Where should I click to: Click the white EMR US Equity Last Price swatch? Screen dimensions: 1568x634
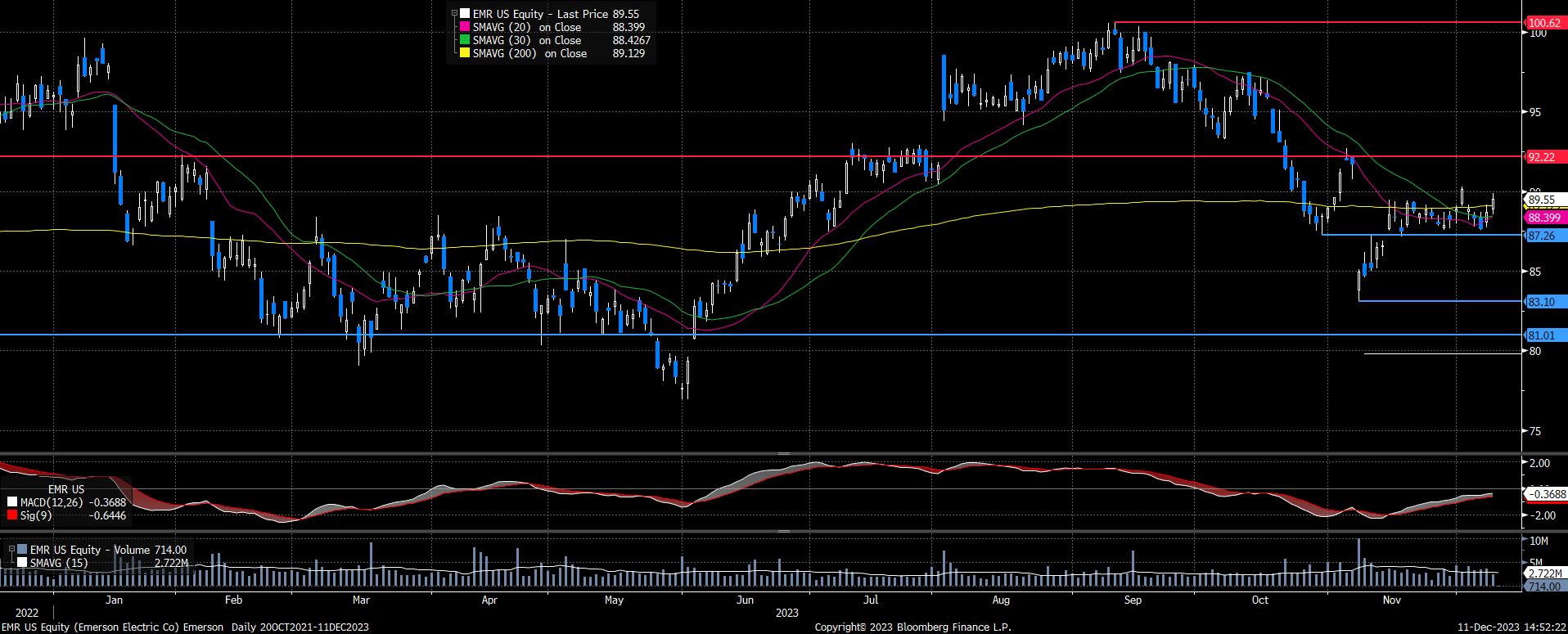[x=465, y=14]
